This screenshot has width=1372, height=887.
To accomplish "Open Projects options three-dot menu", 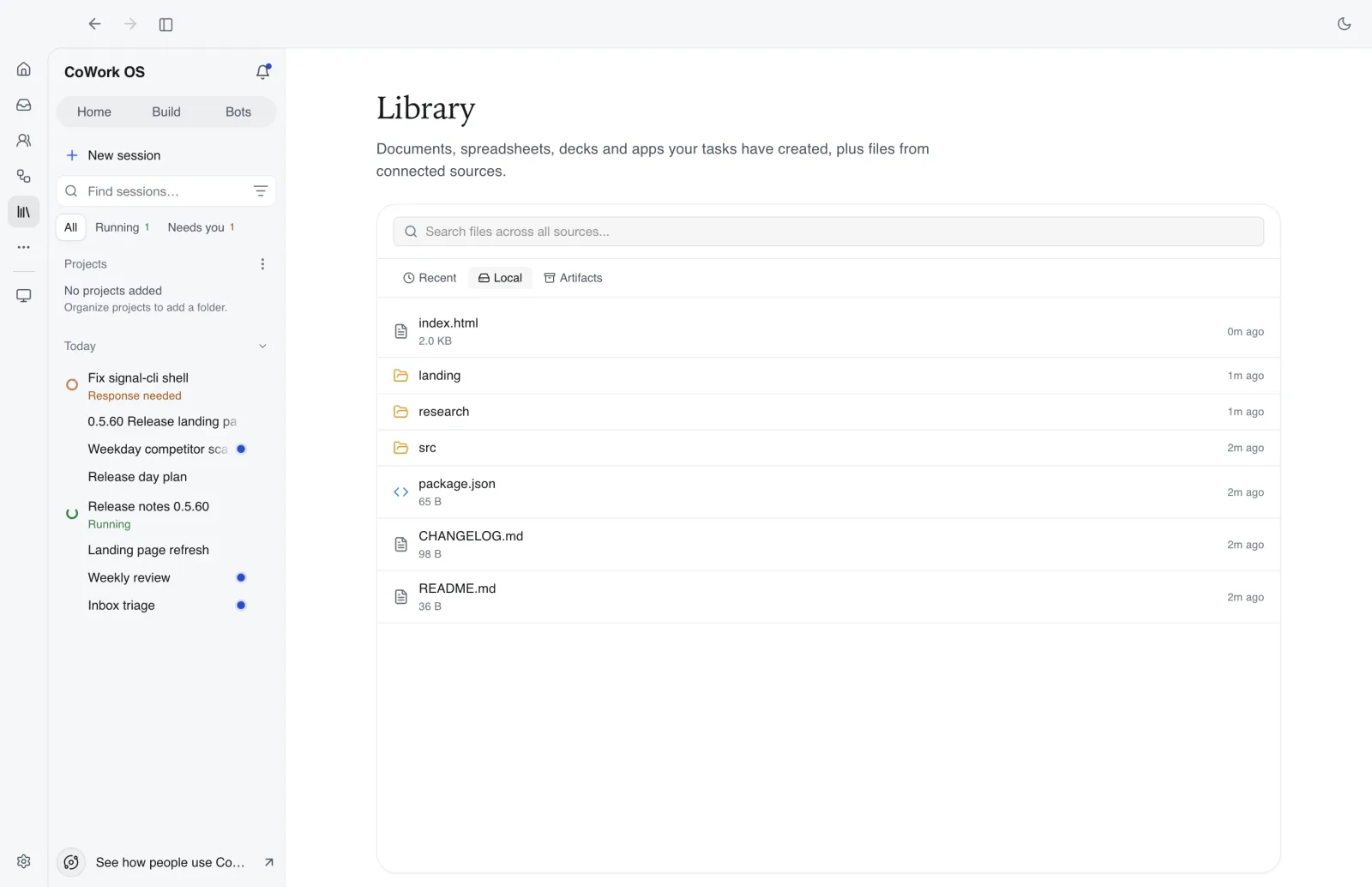I will [262, 264].
